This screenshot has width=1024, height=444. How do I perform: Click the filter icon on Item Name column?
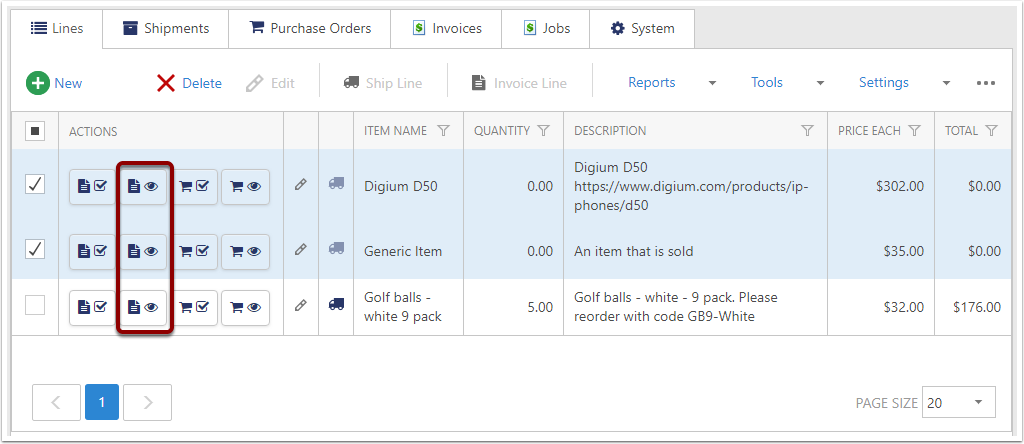[x=444, y=131]
